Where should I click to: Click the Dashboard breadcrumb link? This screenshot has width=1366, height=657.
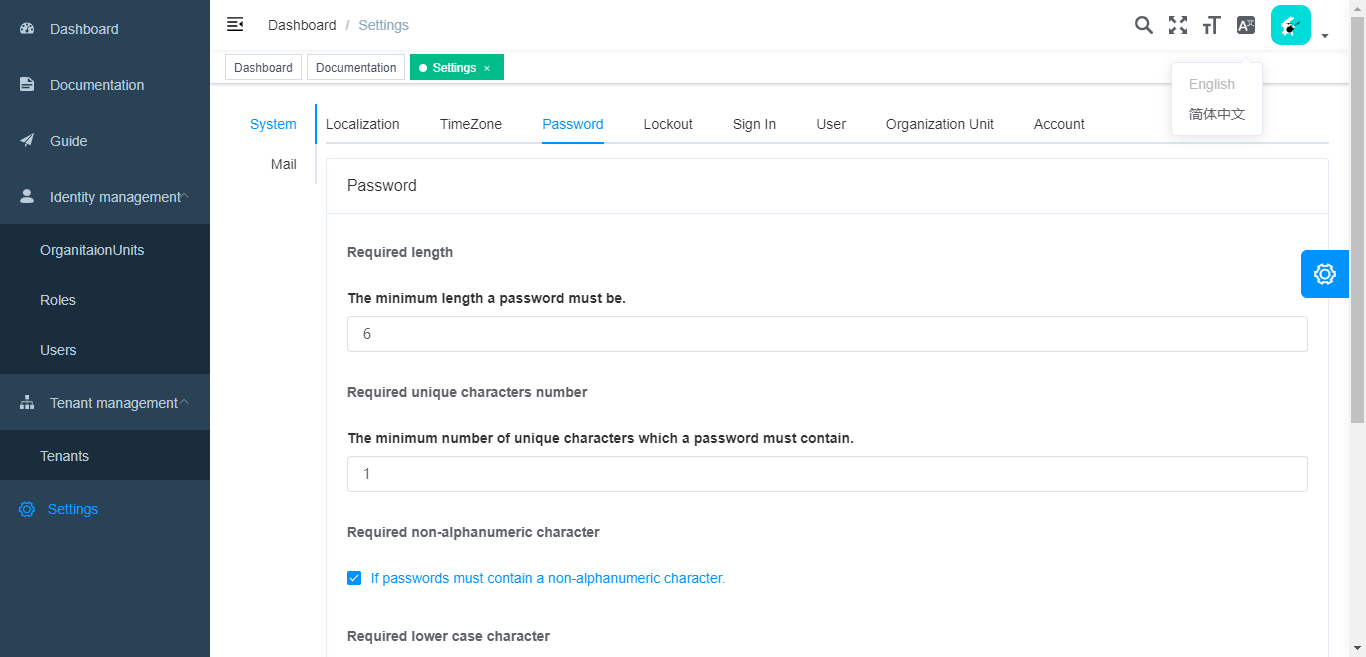point(302,25)
